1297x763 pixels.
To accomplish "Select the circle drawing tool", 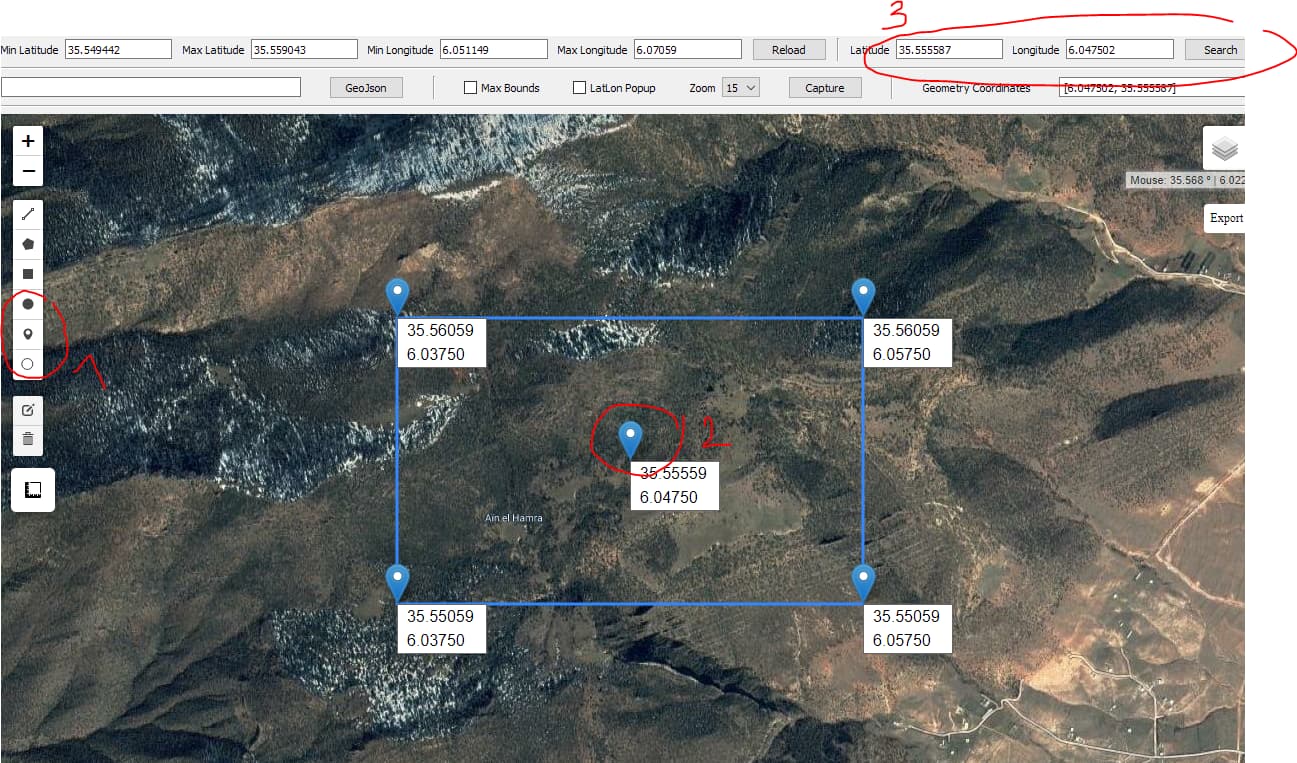I will click(28, 303).
